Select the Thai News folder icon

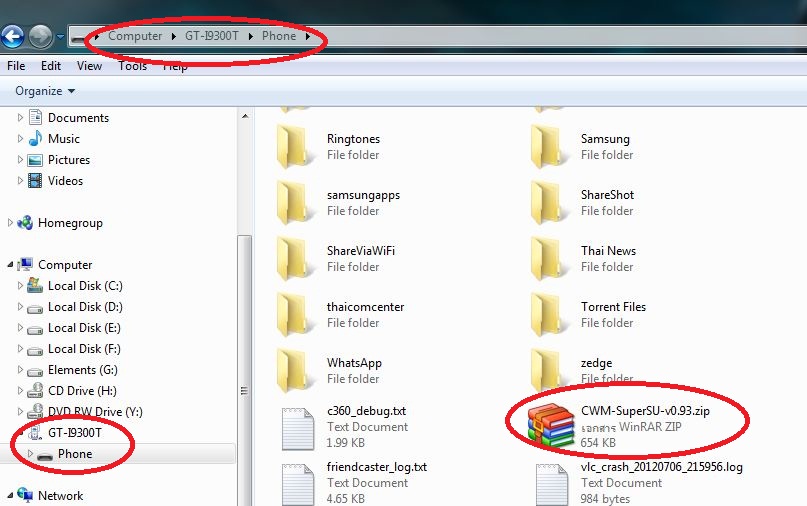click(x=547, y=259)
